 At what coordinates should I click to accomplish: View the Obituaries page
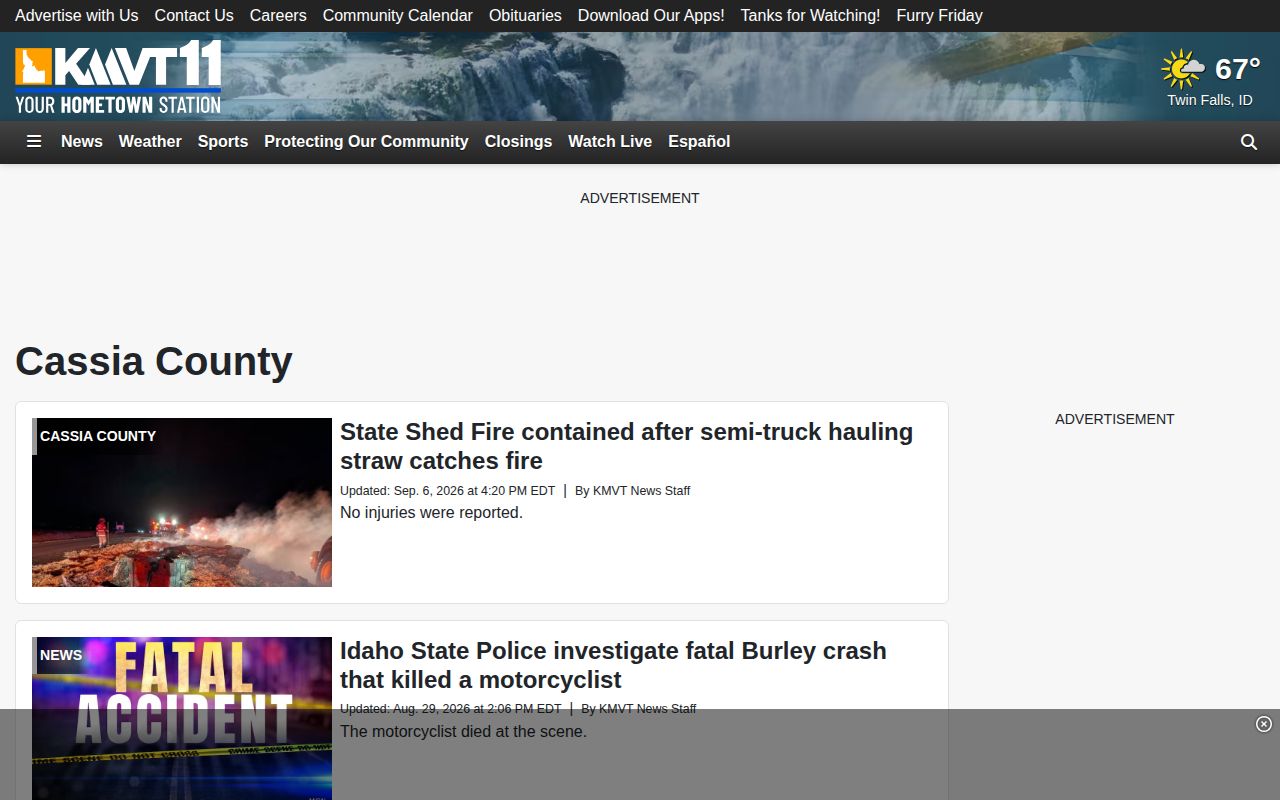point(525,16)
